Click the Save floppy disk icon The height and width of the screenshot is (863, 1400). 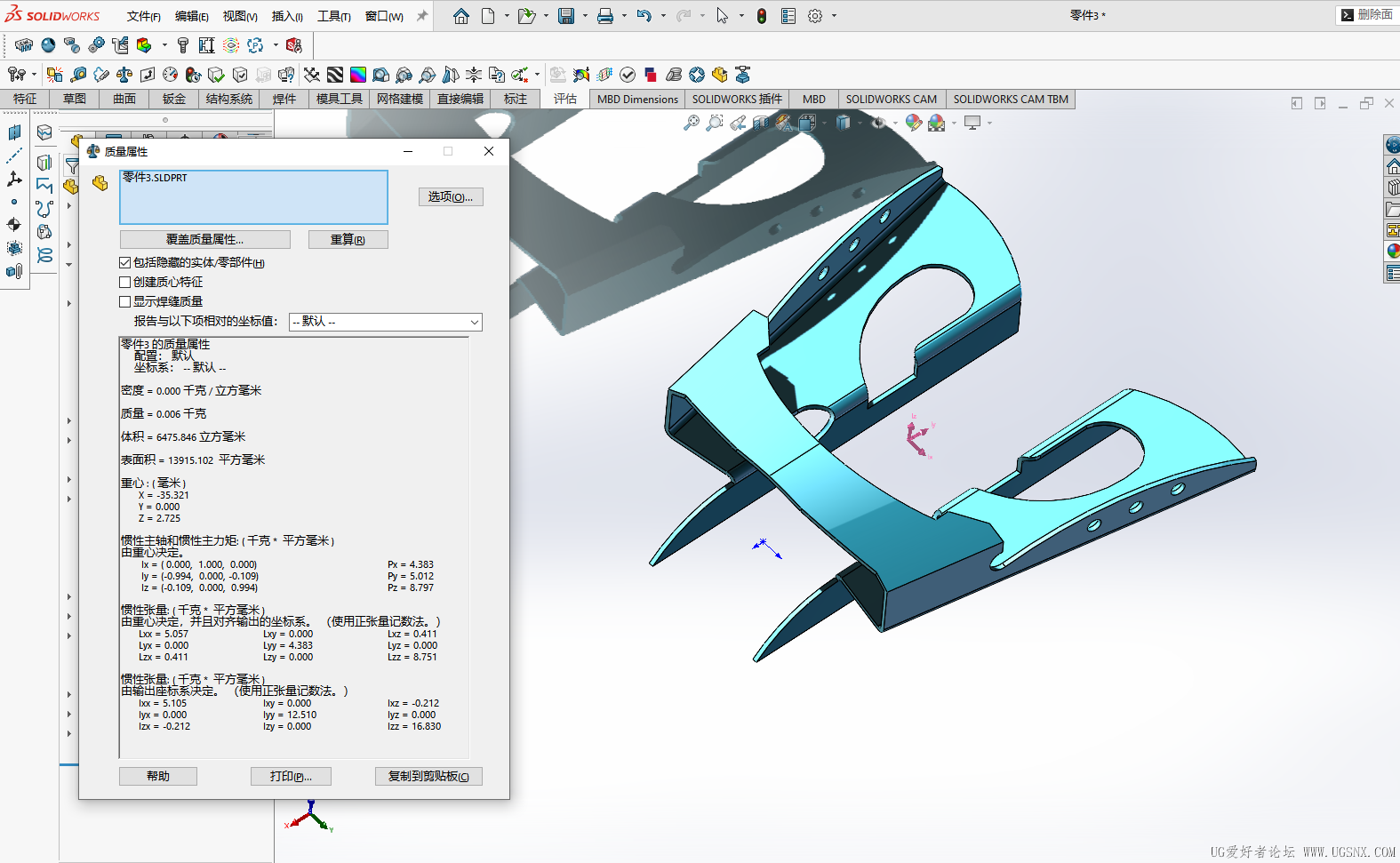point(565,16)
